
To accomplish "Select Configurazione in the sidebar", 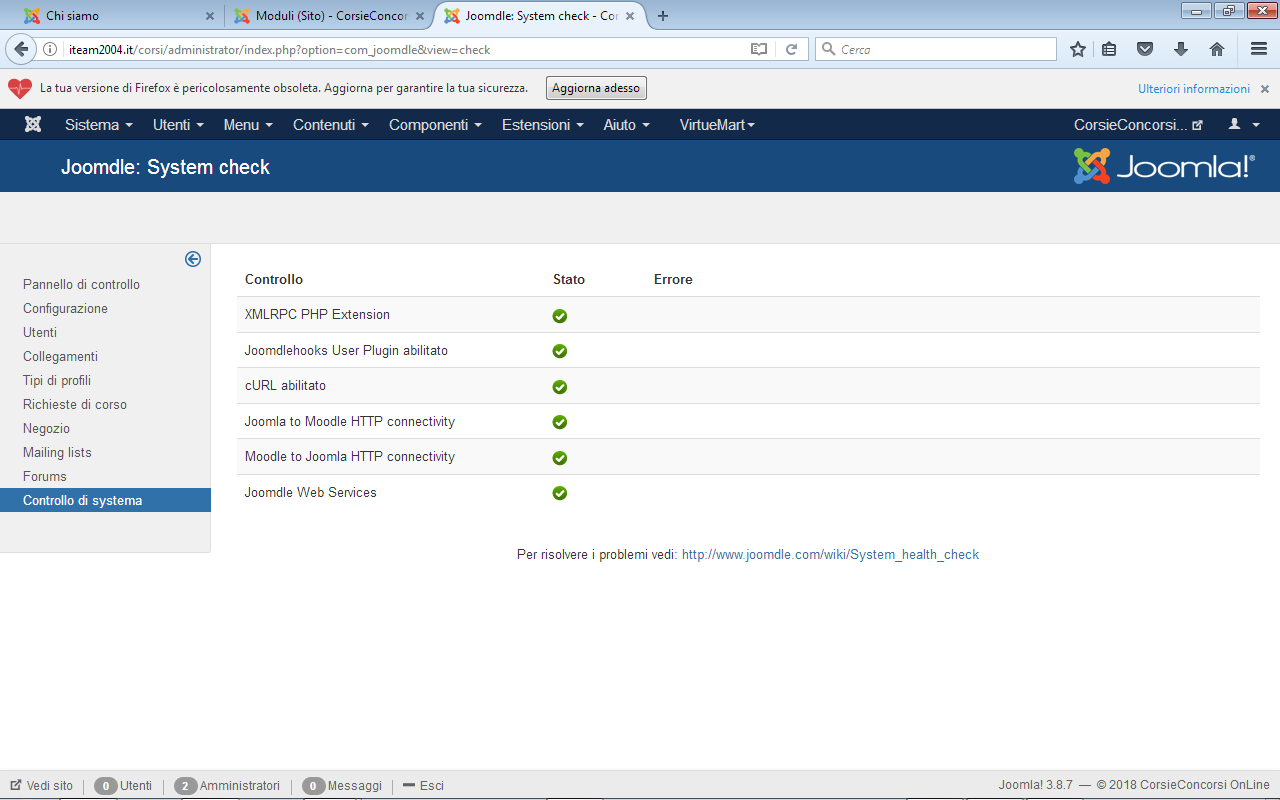I will pyautogui.click(x=65, y=309).
